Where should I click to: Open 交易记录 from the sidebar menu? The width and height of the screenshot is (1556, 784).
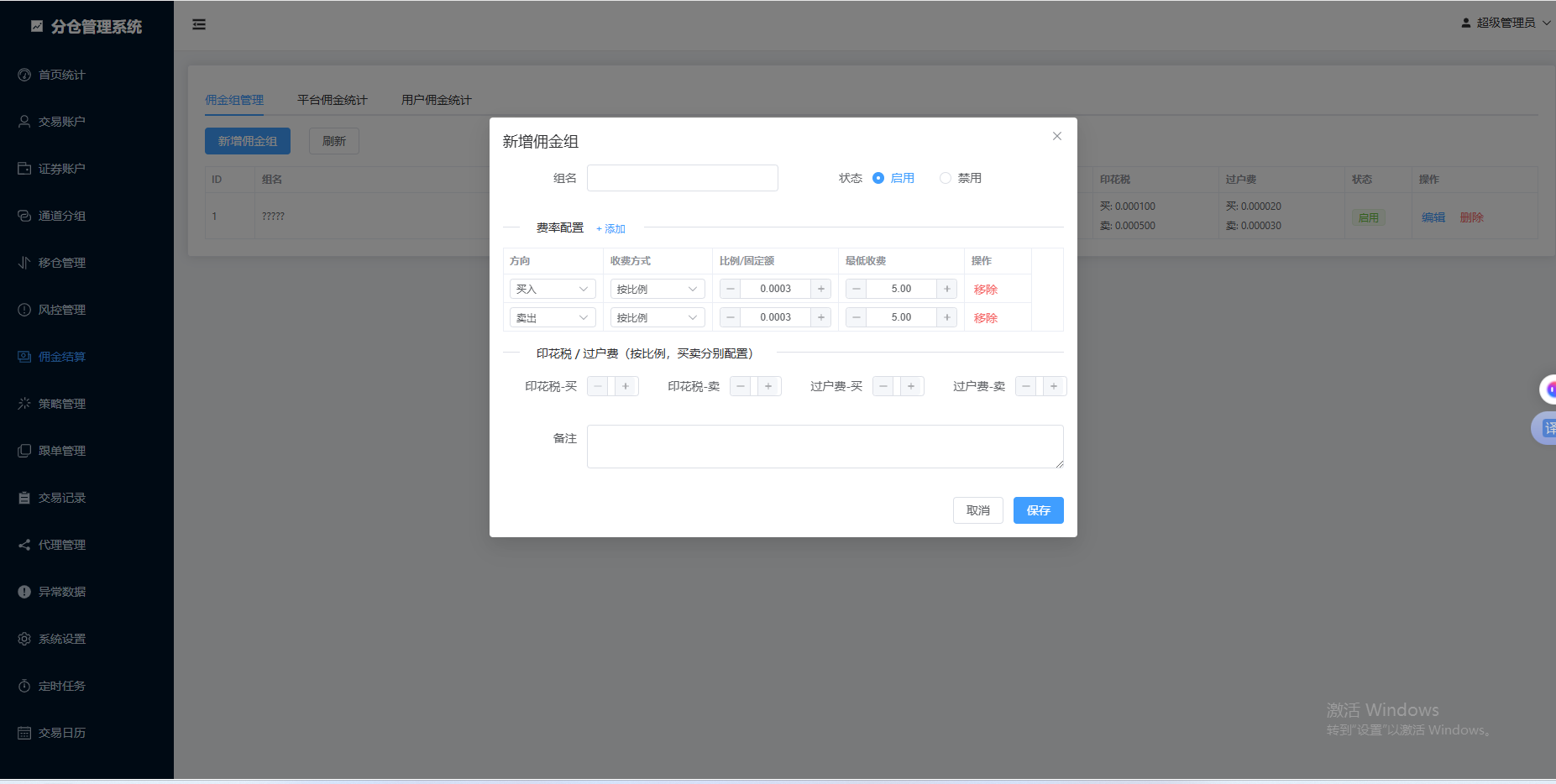tap(86, 498)
